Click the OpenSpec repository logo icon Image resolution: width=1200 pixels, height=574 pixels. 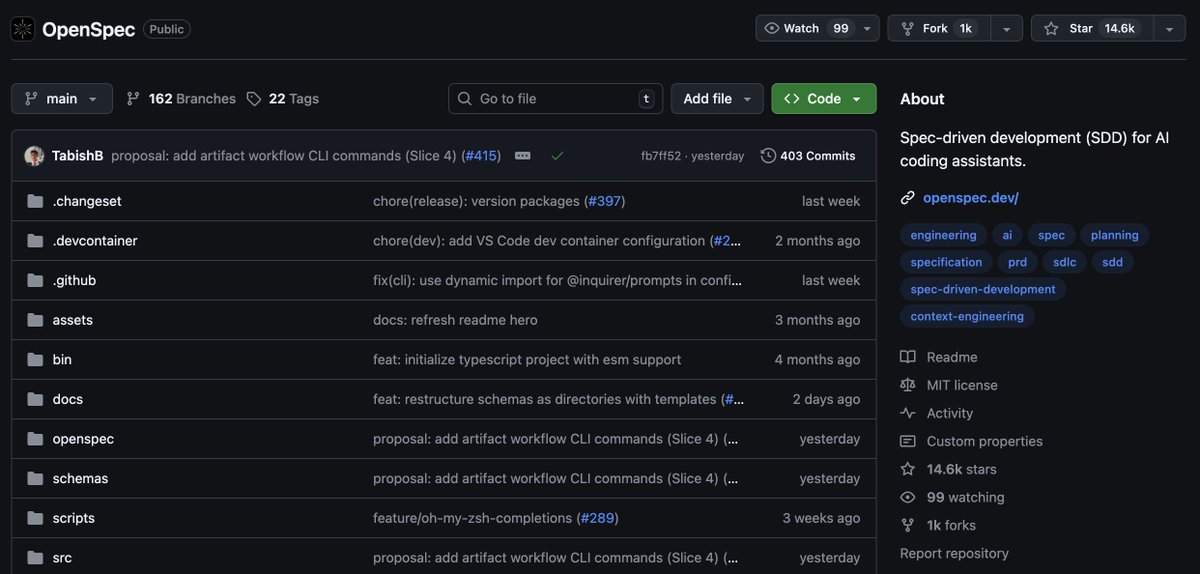[23, 29]
